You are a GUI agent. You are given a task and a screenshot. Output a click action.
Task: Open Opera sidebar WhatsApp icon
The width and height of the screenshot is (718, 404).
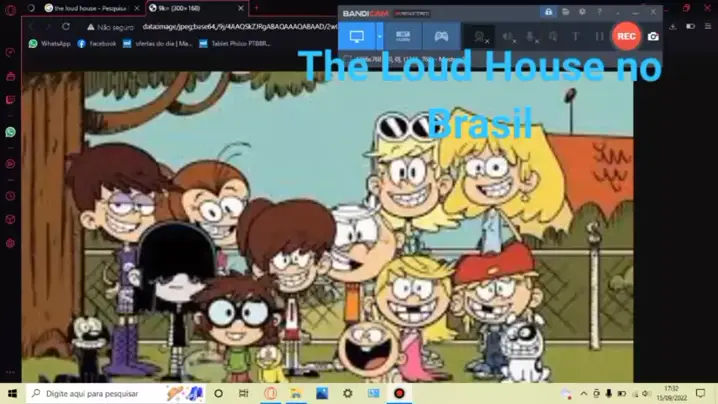tap(10, 132)
